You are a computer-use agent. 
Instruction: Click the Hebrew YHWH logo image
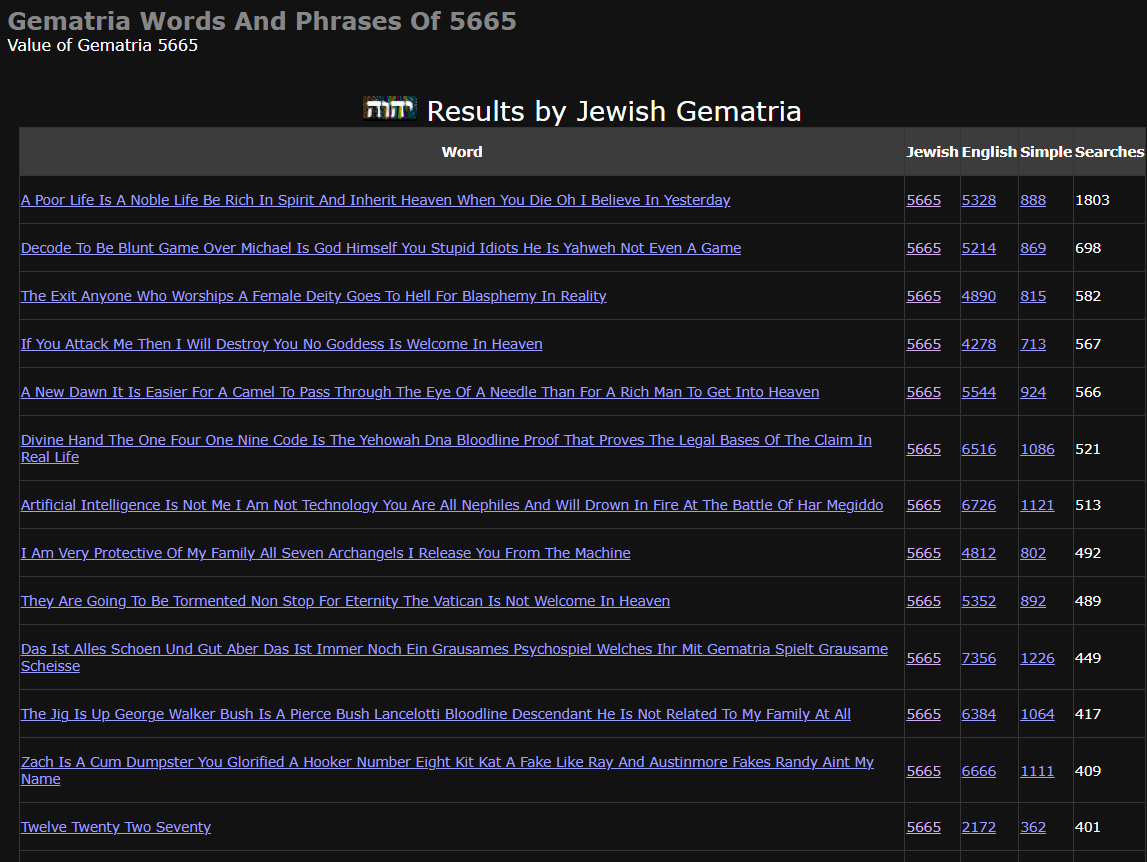(x=390, y=109)
